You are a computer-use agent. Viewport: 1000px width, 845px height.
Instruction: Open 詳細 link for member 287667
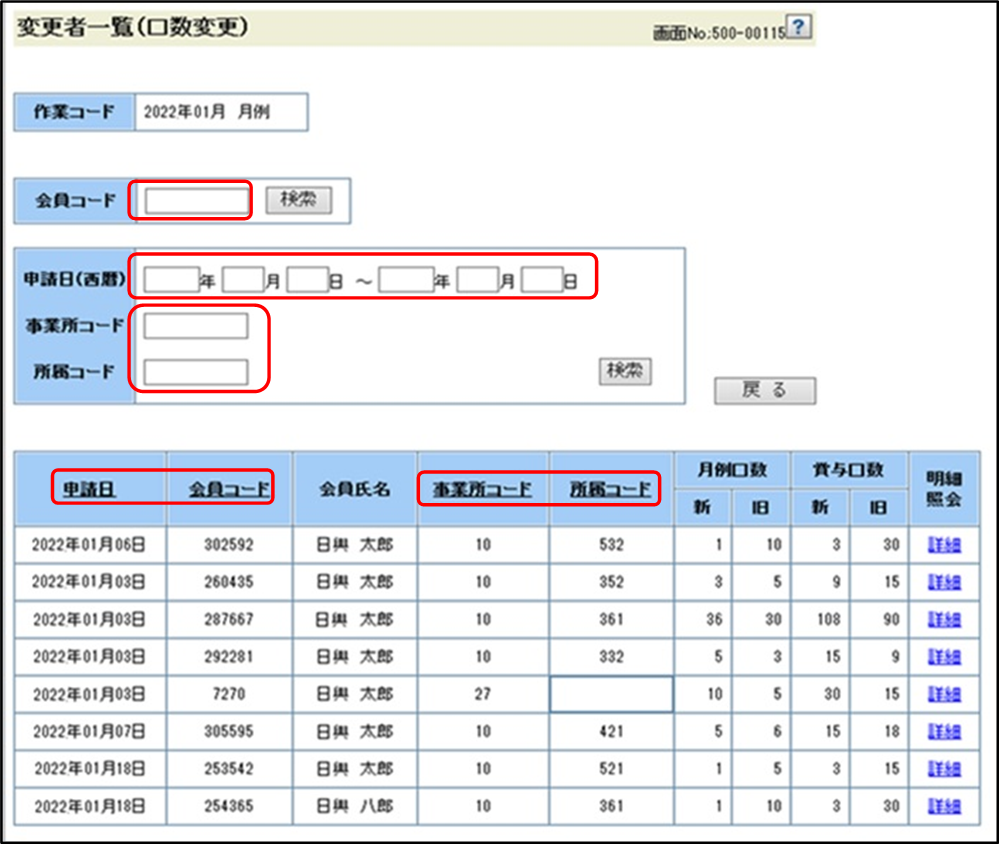click(944, 620)
